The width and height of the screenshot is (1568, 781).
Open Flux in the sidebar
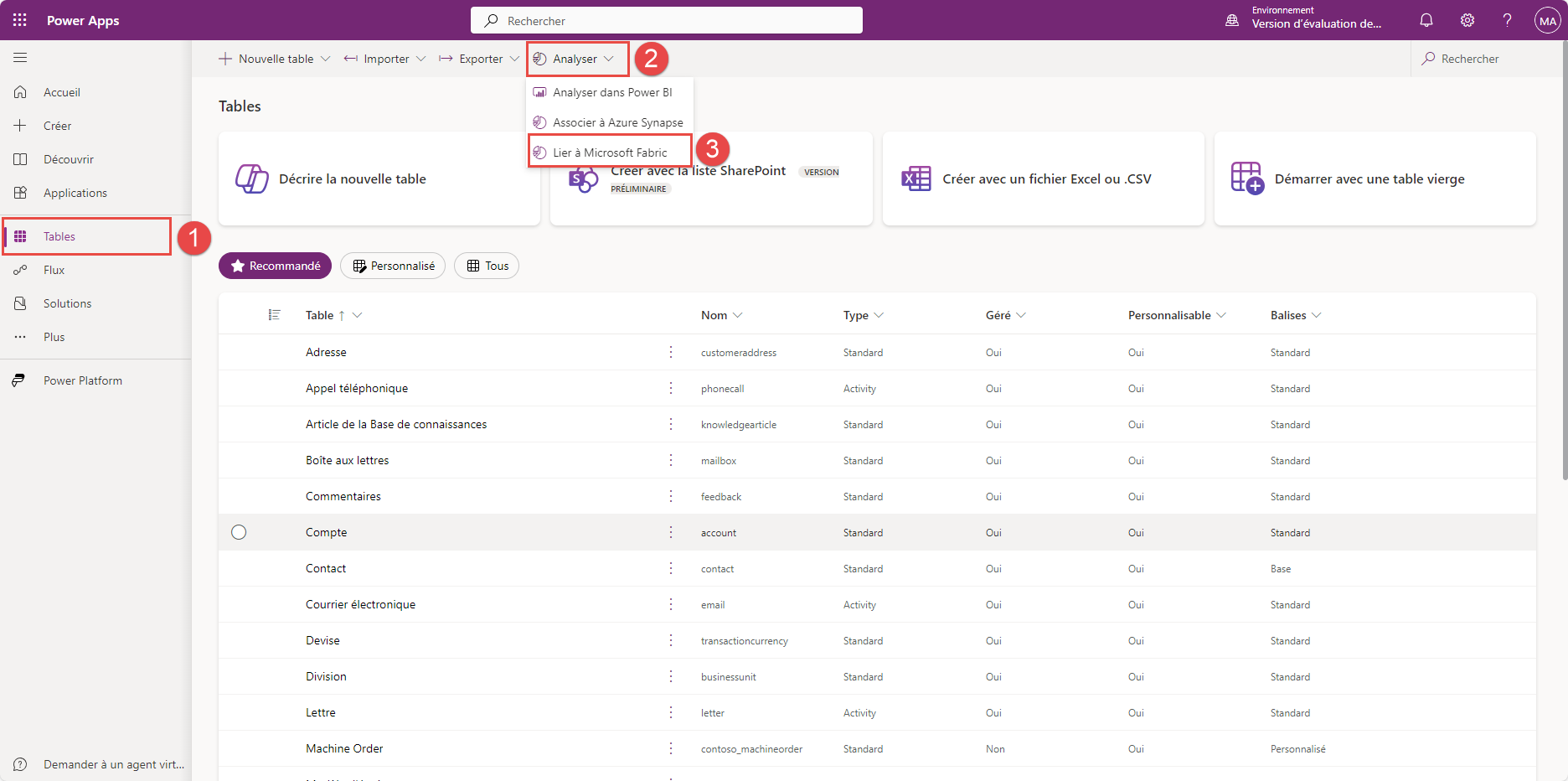[54, 270]
